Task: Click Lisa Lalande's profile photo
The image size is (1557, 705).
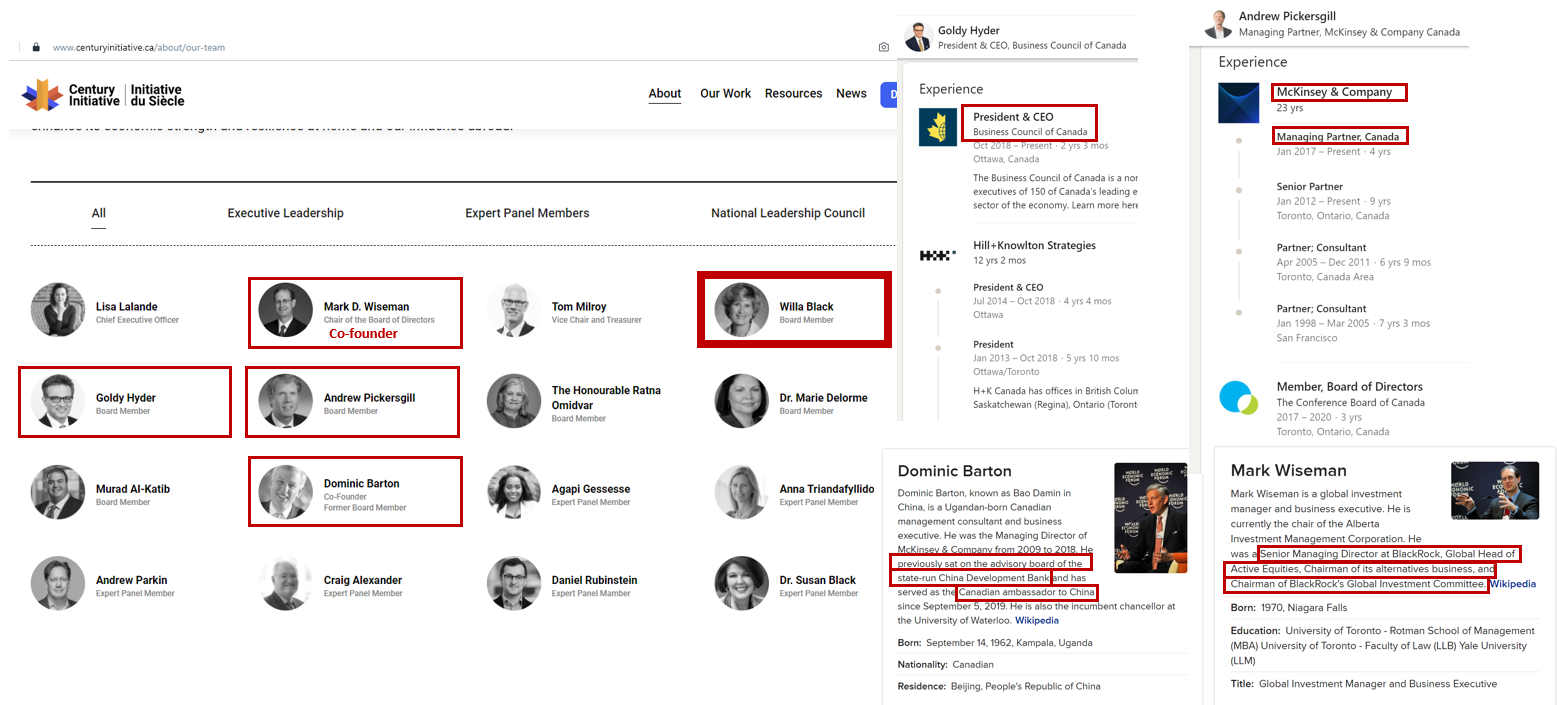Action: (x=58, y=310)
